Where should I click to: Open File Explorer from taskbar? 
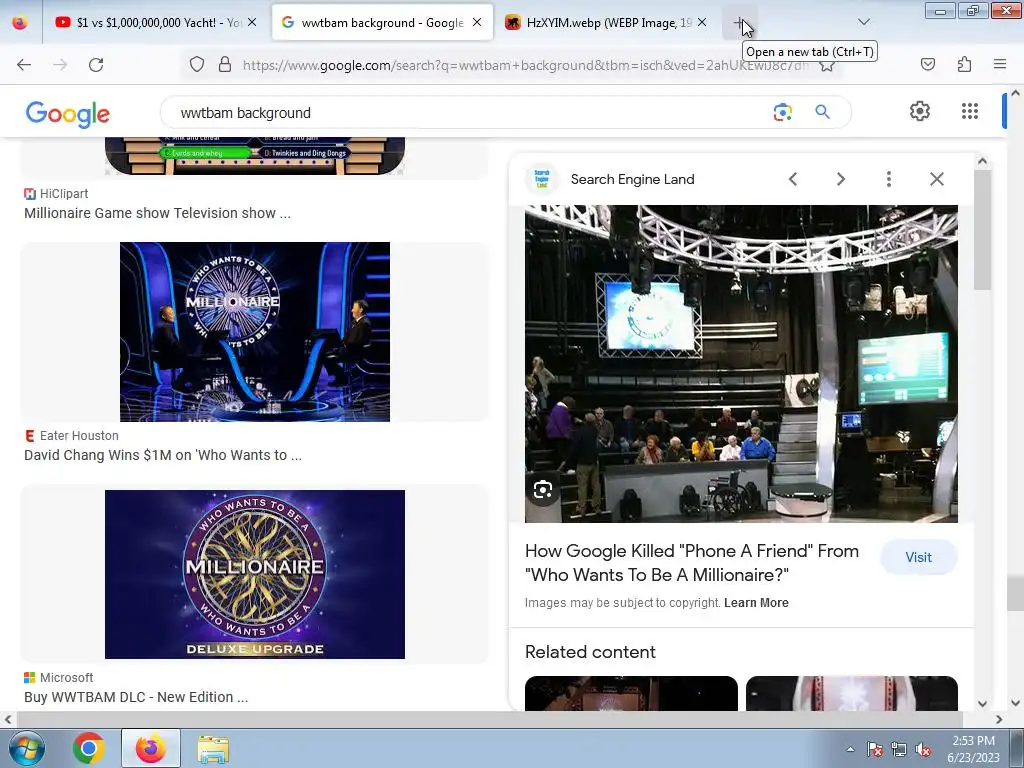(214, 749)
